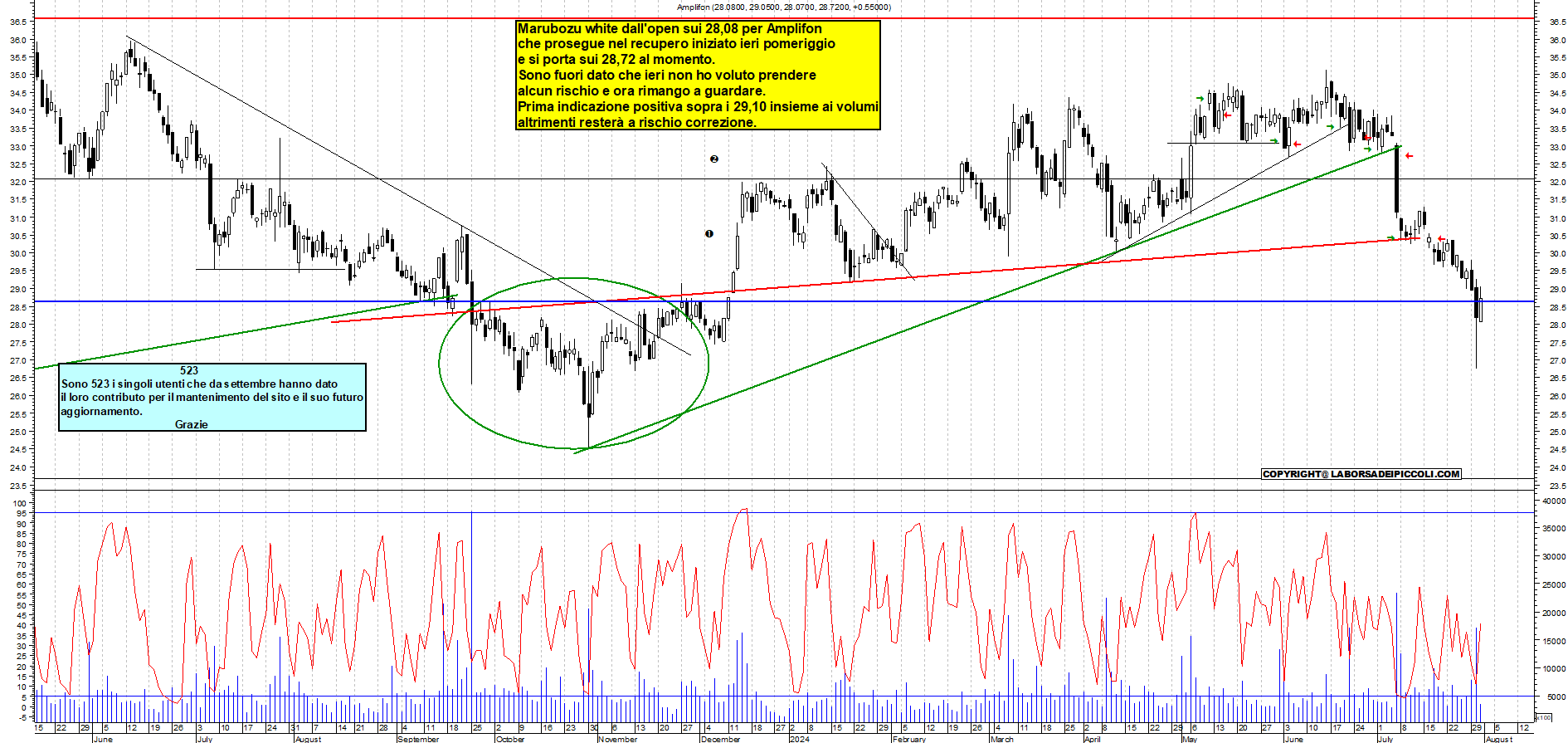Click the 100 level on the oscillator scale

tap(20, 503)
